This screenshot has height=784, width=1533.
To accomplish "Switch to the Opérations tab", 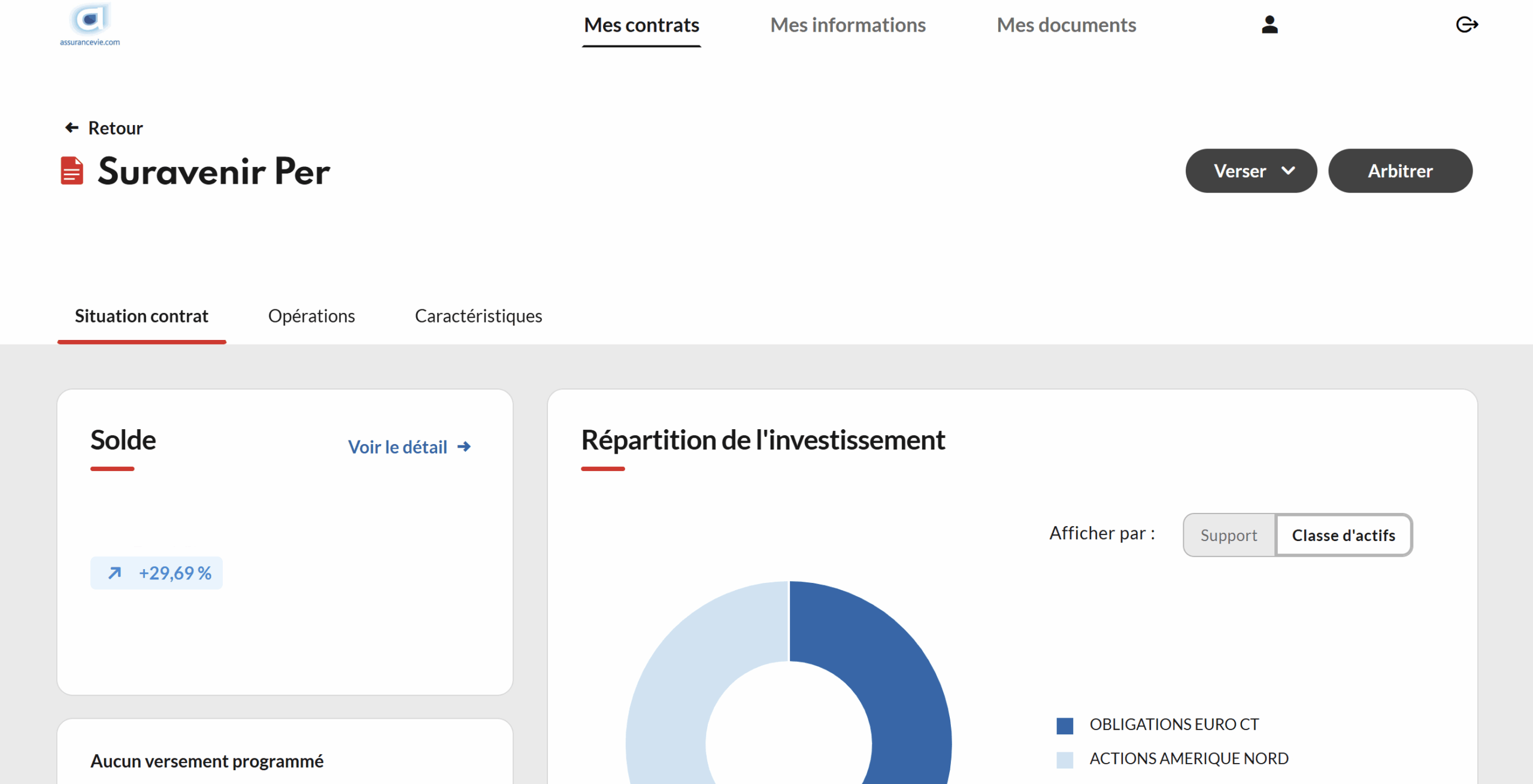I will coord(311,316).
